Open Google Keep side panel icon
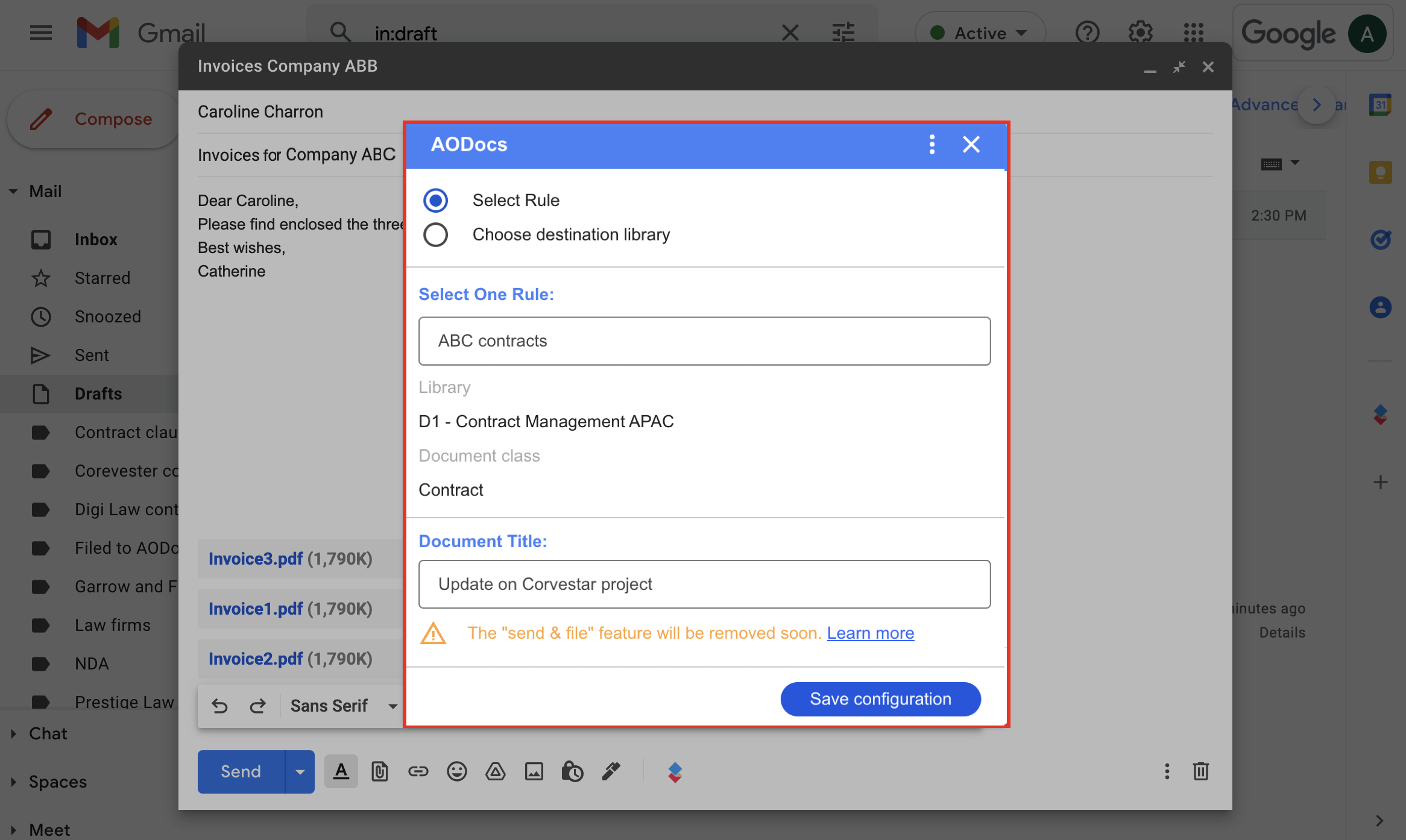1406x840 pixels. [1380, 172]
